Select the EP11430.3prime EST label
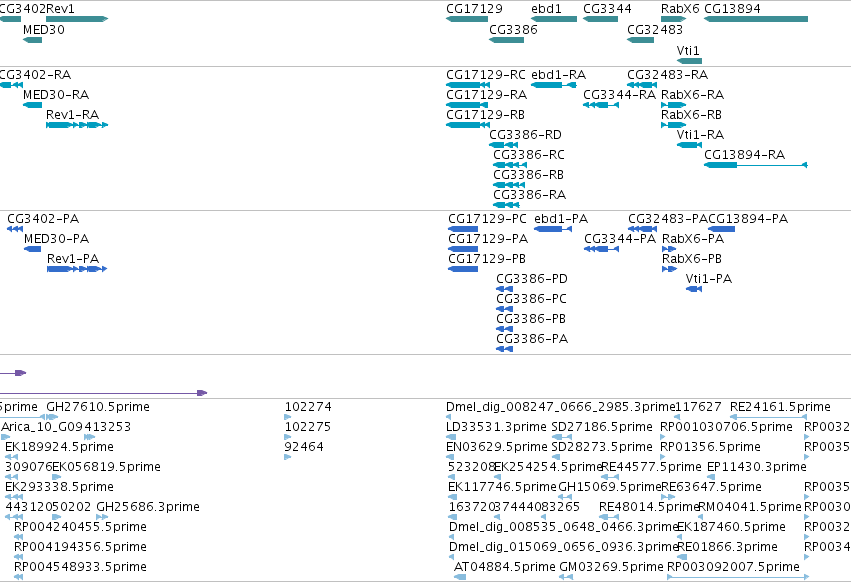 click(757, 467)
